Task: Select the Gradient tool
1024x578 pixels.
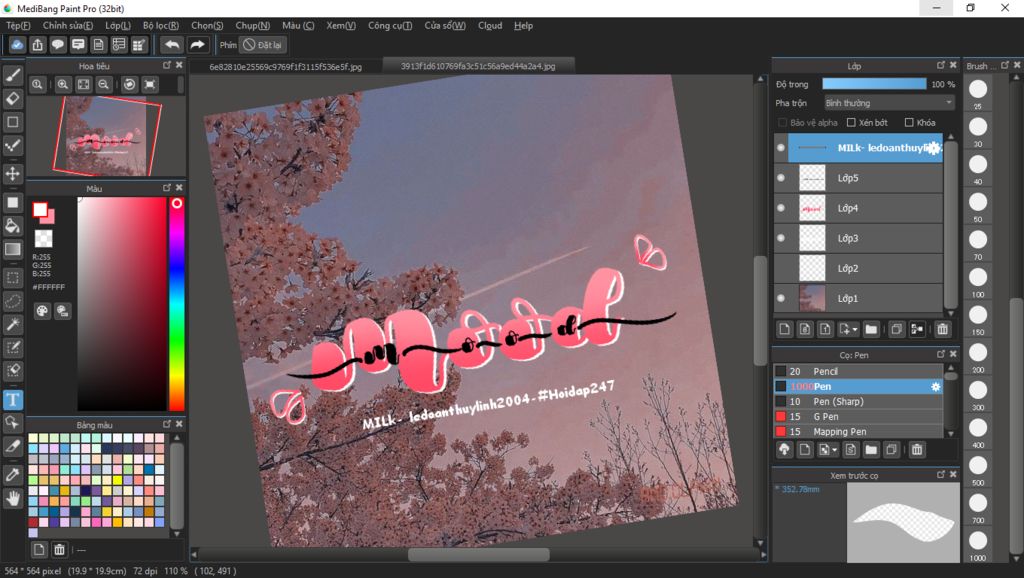Action: pos(12,249)
